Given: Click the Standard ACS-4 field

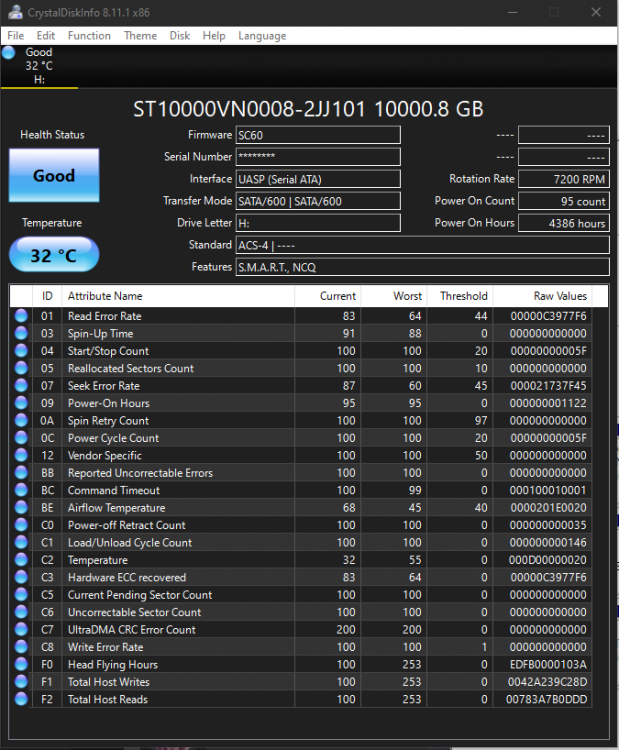Looking at the screenshot, I should (x=422, y=245).
